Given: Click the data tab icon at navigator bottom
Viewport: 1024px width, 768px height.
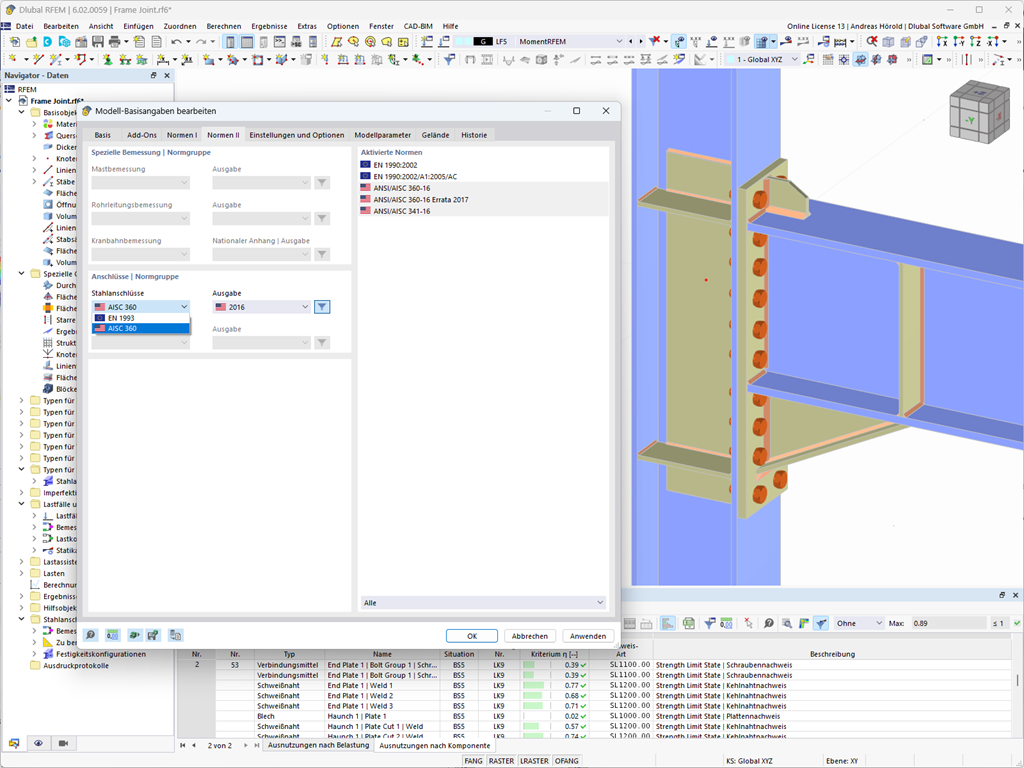Looking at the screenshot, I should (14, 743).
